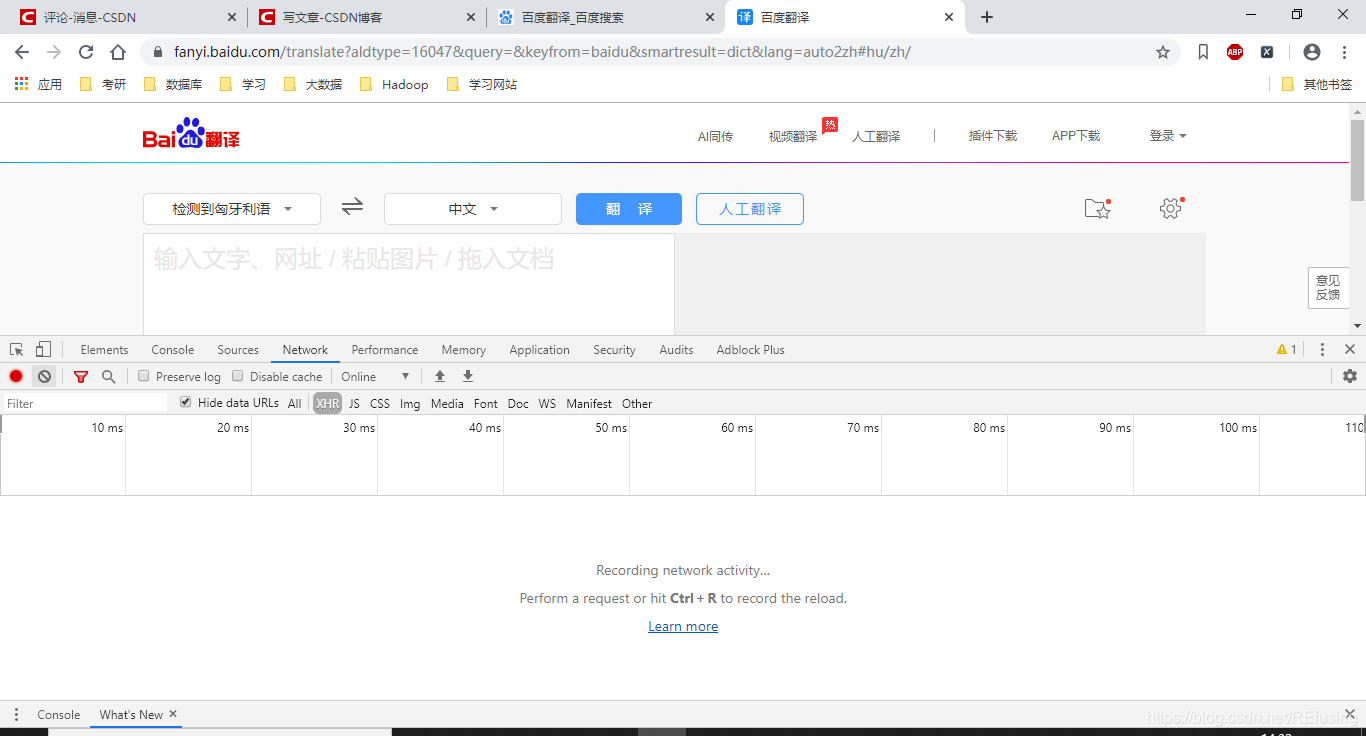Open the Network panel settings gear
The width and height of the screenshot is (1366, 736).
coord(1350,376)
